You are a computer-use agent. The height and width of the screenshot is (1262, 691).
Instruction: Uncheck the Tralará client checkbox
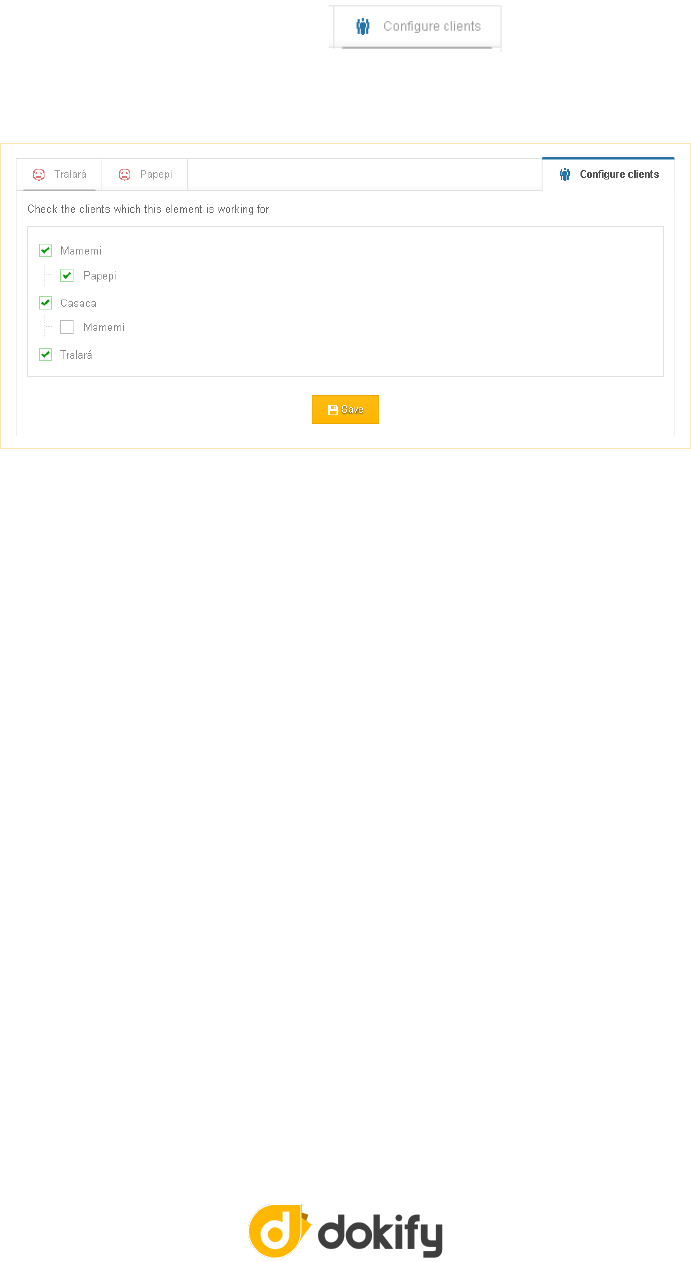(45, 355)
